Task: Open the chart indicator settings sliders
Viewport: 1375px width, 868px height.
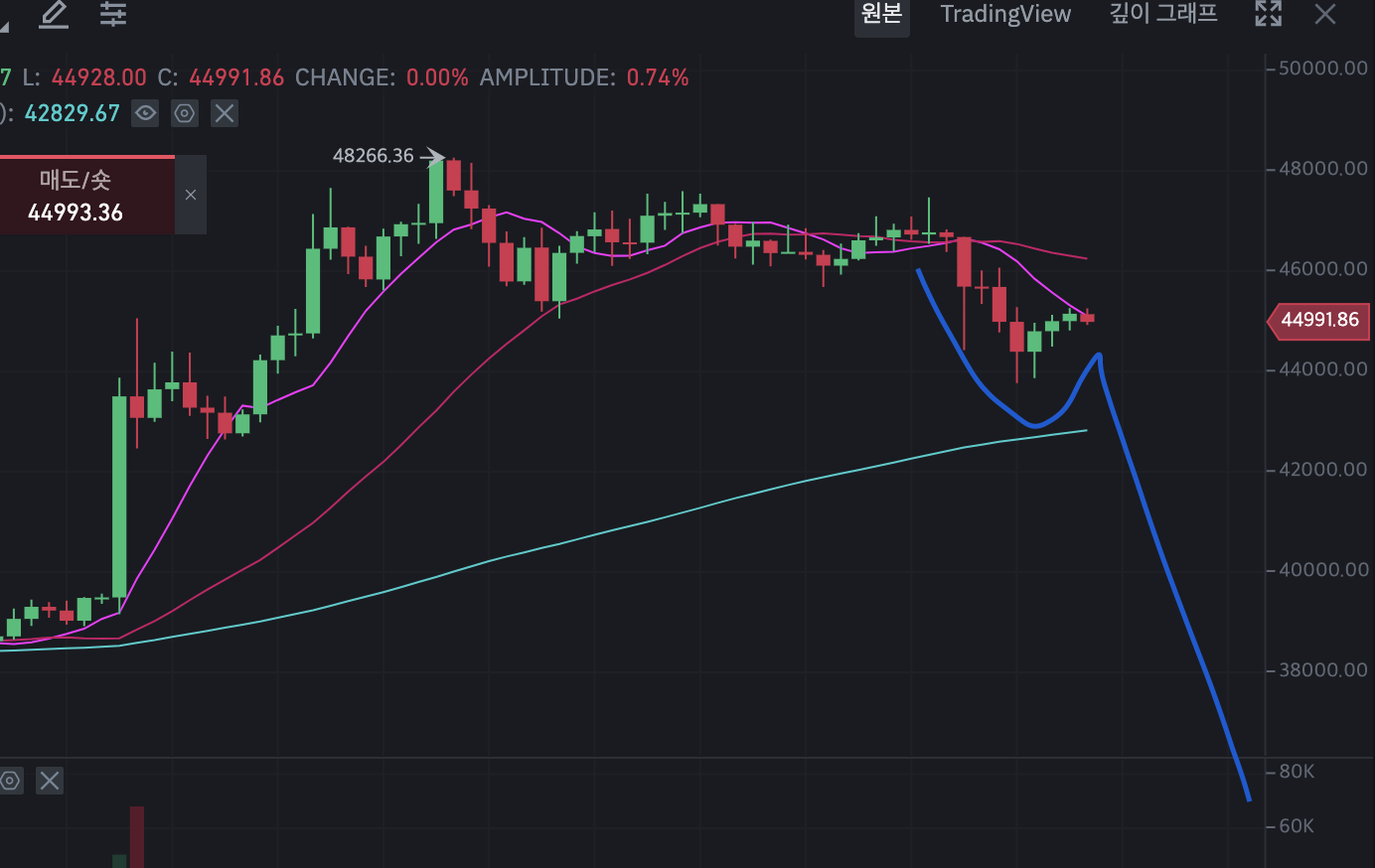Action: tap(113, 14)
